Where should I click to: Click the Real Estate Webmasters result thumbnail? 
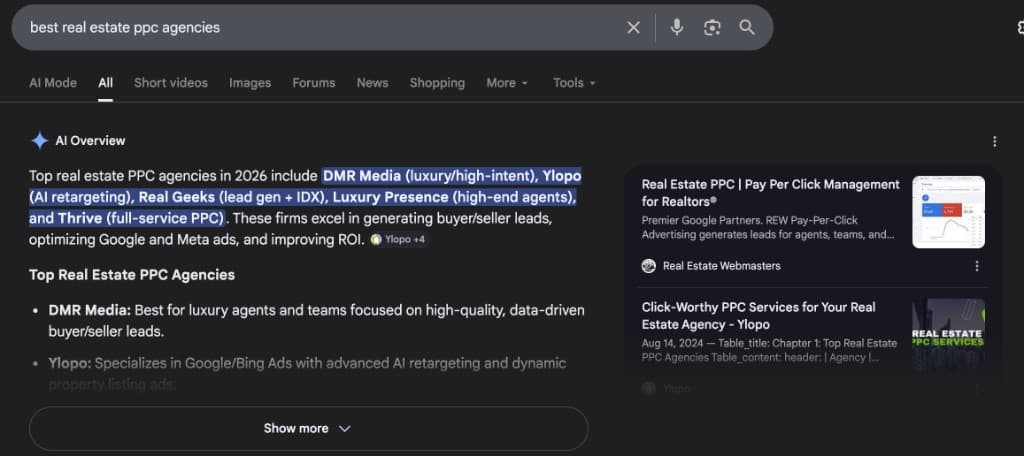click(948, 212)
